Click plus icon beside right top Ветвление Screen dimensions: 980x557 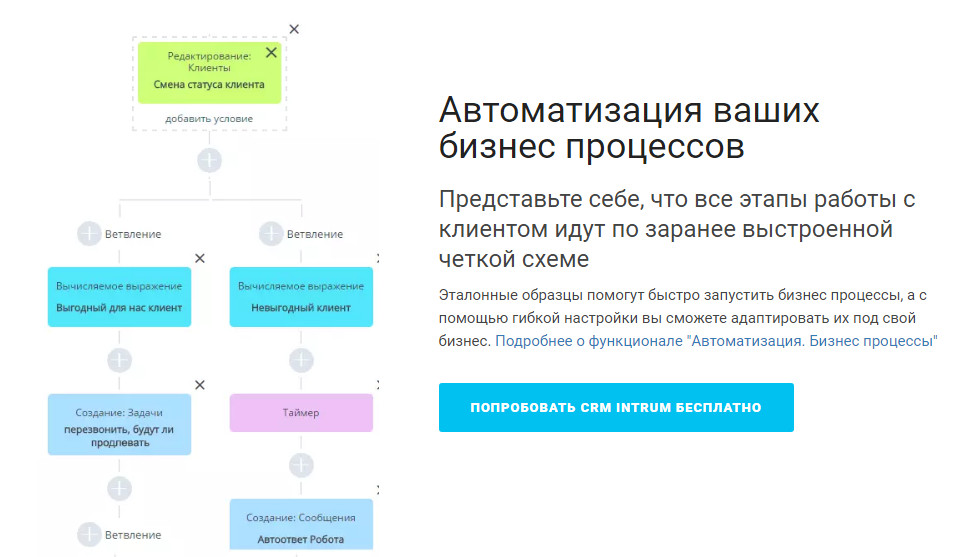(271, 234)
